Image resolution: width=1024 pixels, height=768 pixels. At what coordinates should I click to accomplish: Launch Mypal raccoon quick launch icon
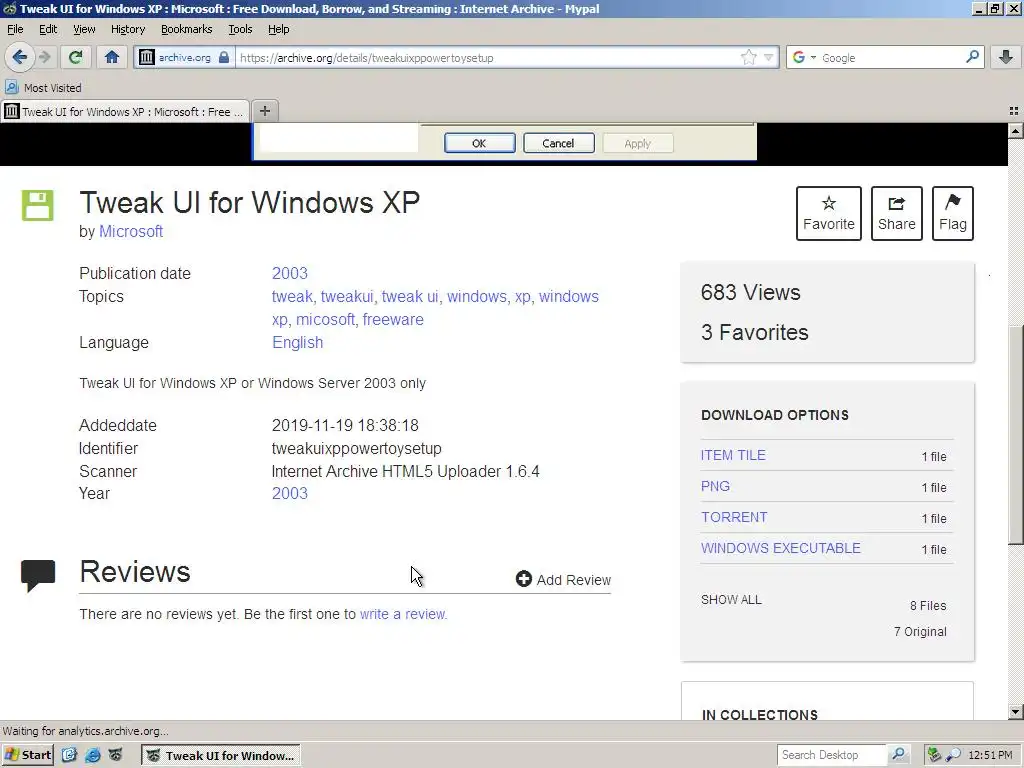click(x=116, y=755)
